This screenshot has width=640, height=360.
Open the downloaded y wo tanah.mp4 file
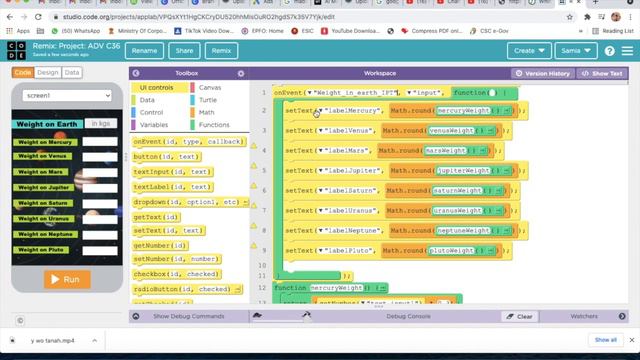(52, 340)
